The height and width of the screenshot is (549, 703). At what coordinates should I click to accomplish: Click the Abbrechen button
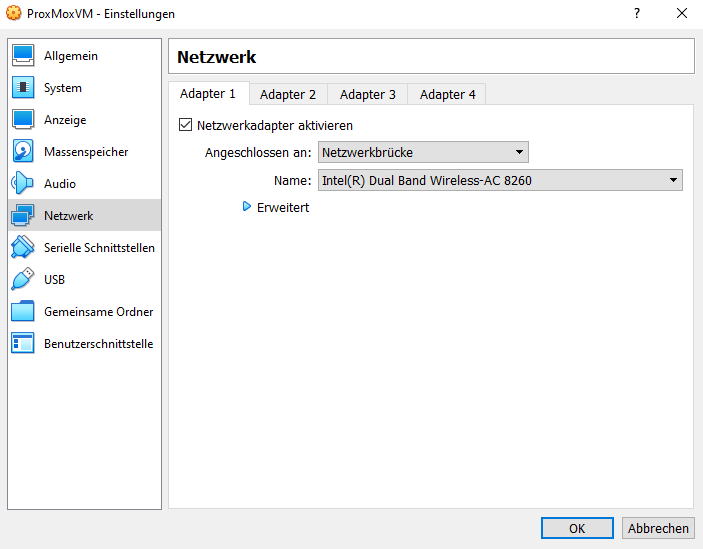click(658, 528)
